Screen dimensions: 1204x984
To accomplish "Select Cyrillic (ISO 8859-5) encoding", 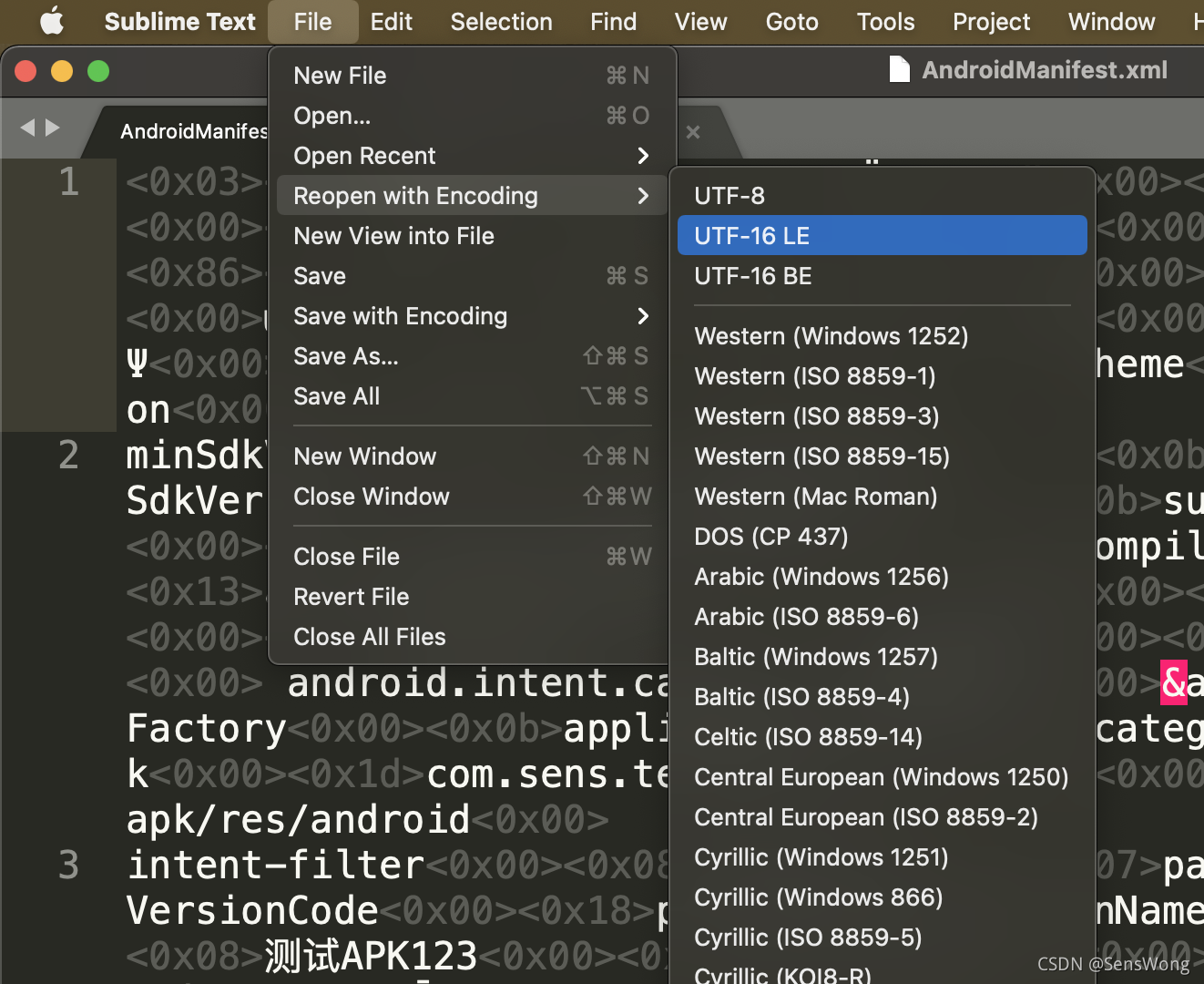I will (883, 938).
